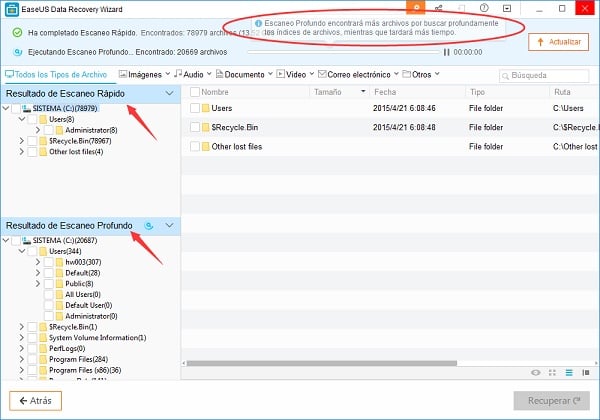Expand the Program Files (x86)(36) node
The image size is (600, 420).
[x=22, y=370]
